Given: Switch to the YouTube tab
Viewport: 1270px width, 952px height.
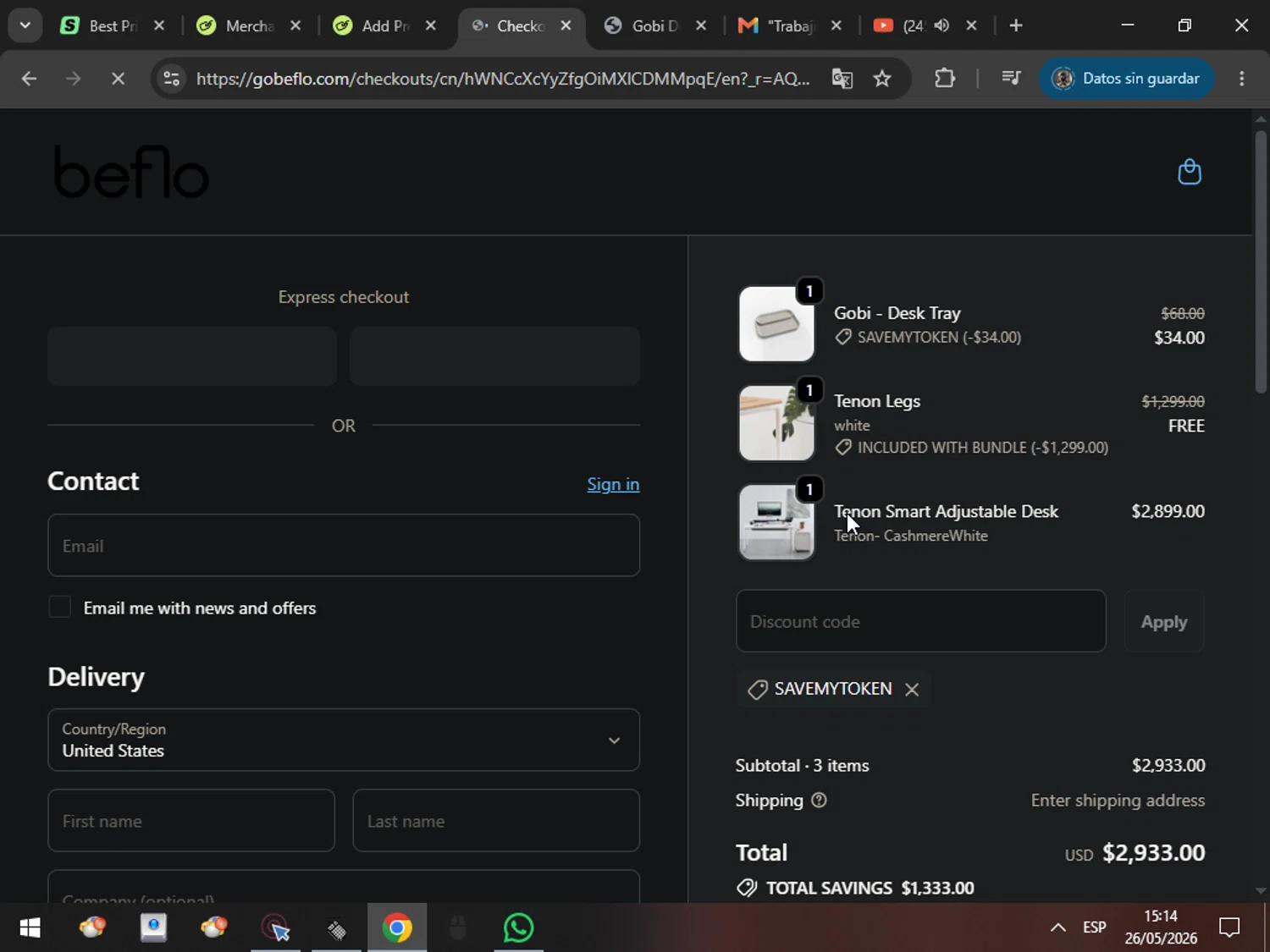Looking at the screenshot, I should point(913,25).
